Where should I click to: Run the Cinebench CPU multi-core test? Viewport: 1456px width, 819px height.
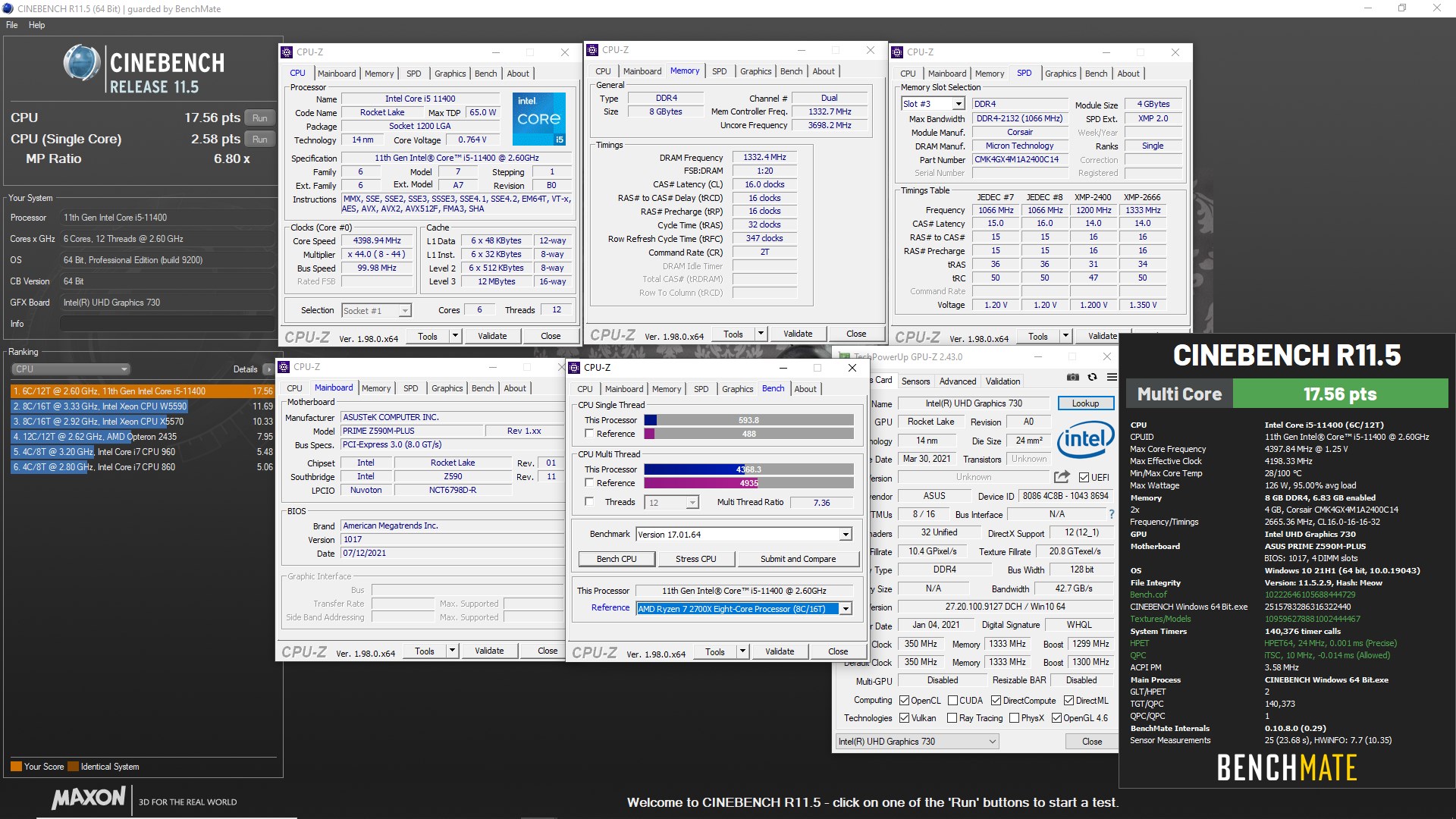point(260,118)
